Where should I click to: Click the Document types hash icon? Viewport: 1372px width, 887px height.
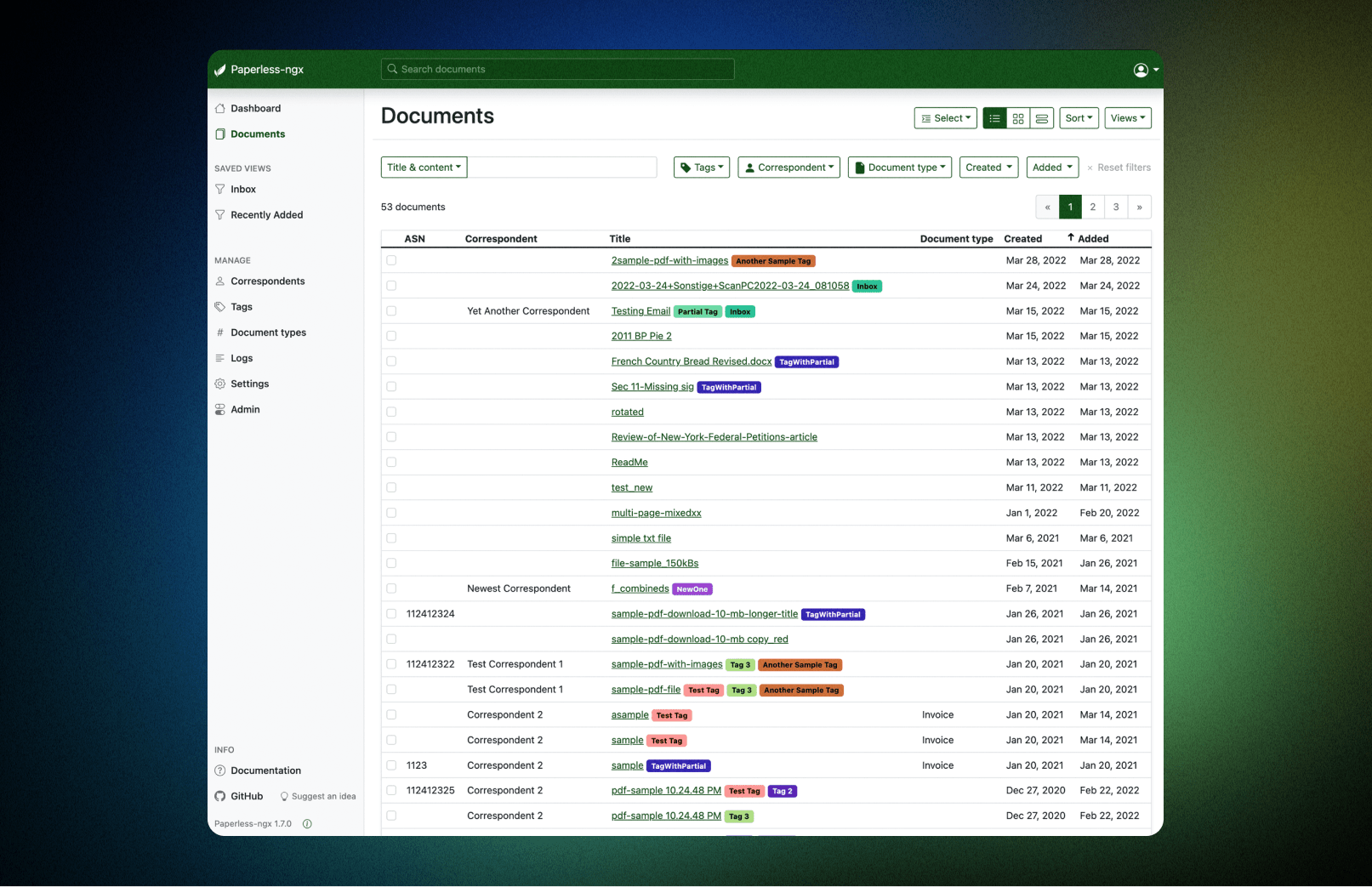tap(220, 333)
